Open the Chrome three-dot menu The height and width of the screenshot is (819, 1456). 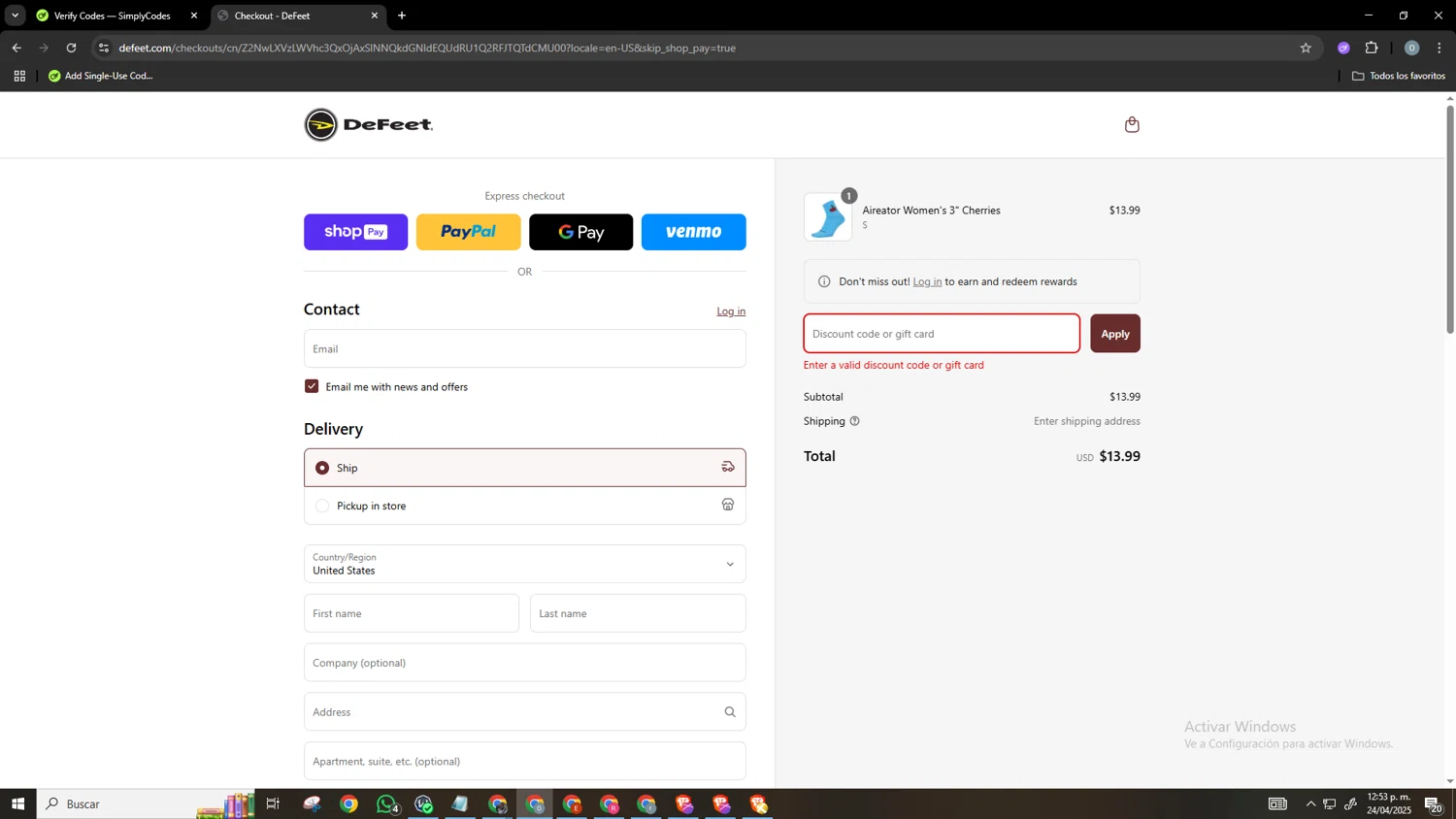click(x=1439, y=48)
